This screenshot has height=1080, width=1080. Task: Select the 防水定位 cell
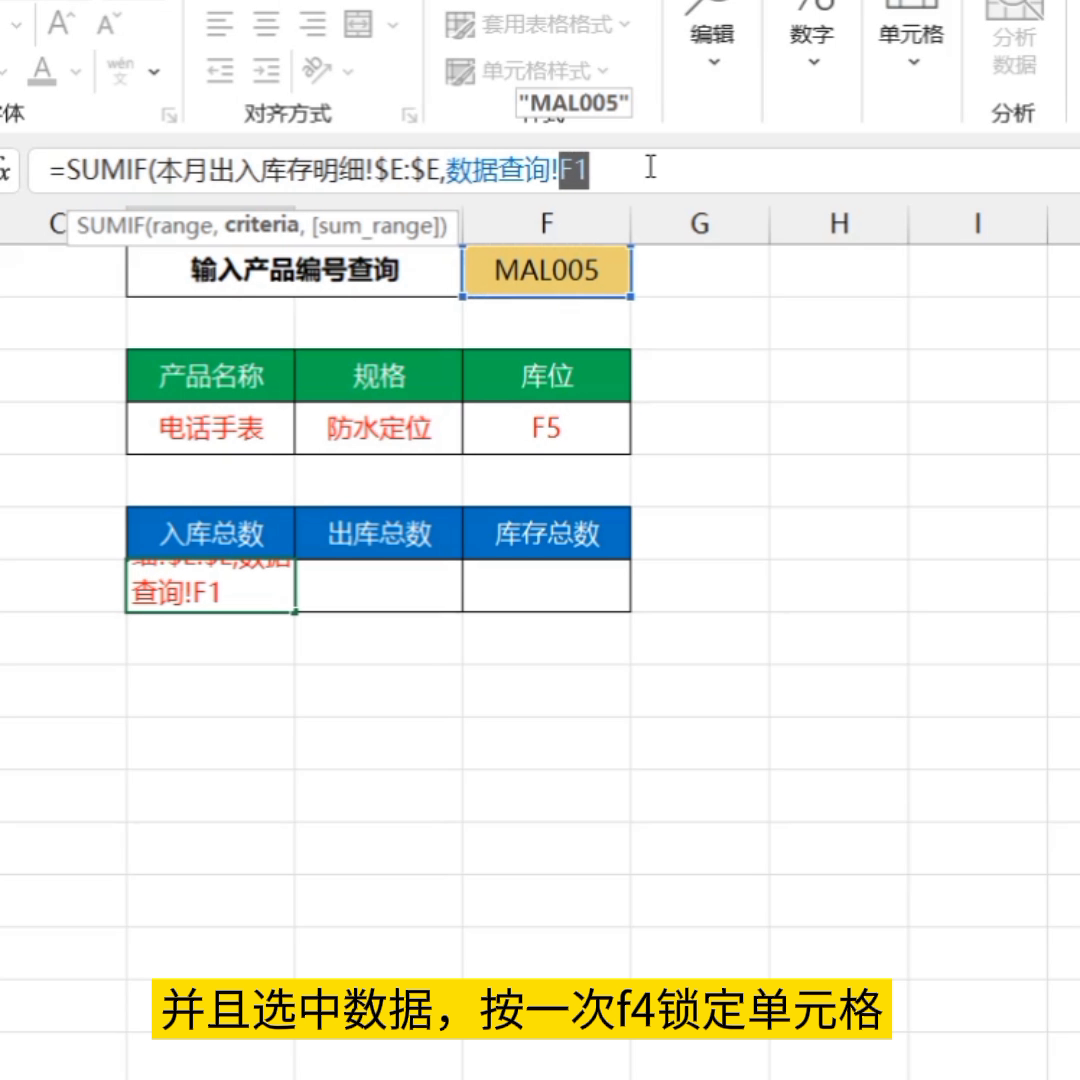pyautogui.click(x=379, y=428)
